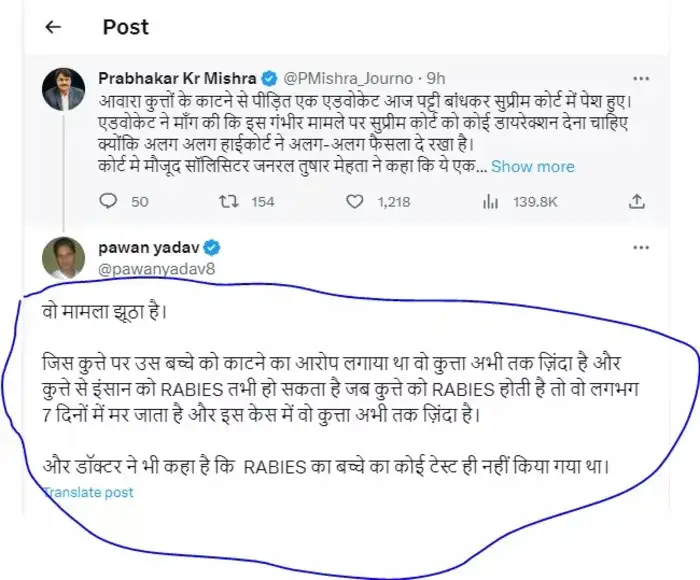
Task: Open more options on pawan yadav reply
Action: pos(641,247)
